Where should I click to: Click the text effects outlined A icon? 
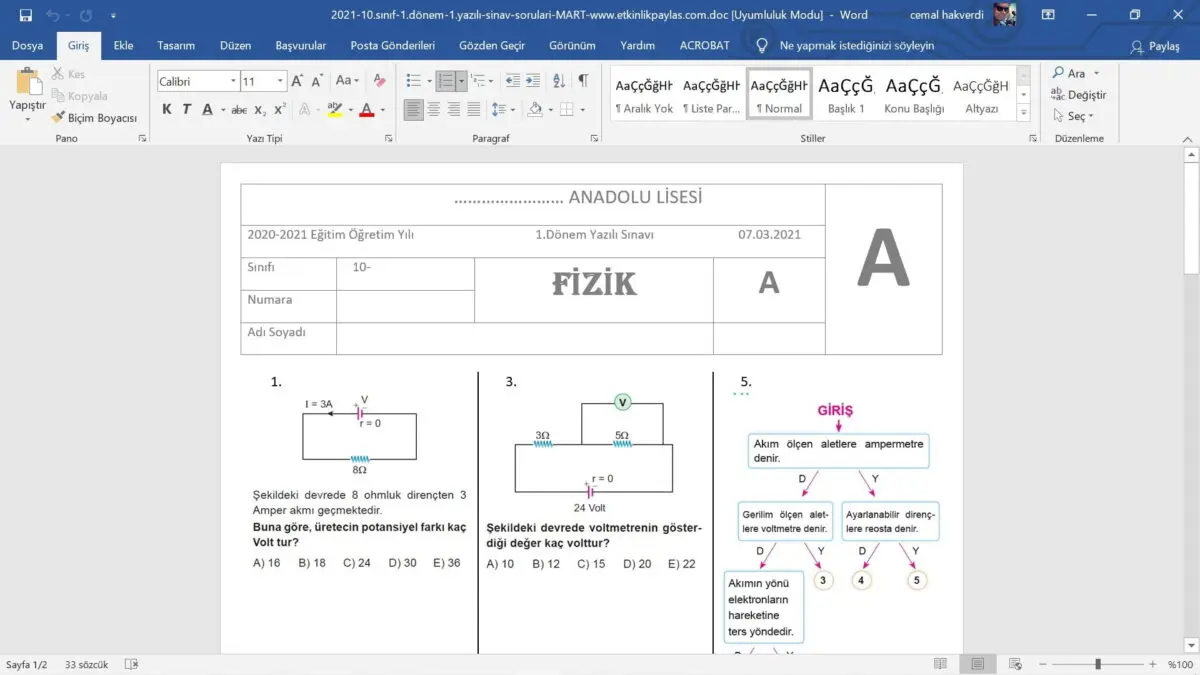tap(305, 110)
